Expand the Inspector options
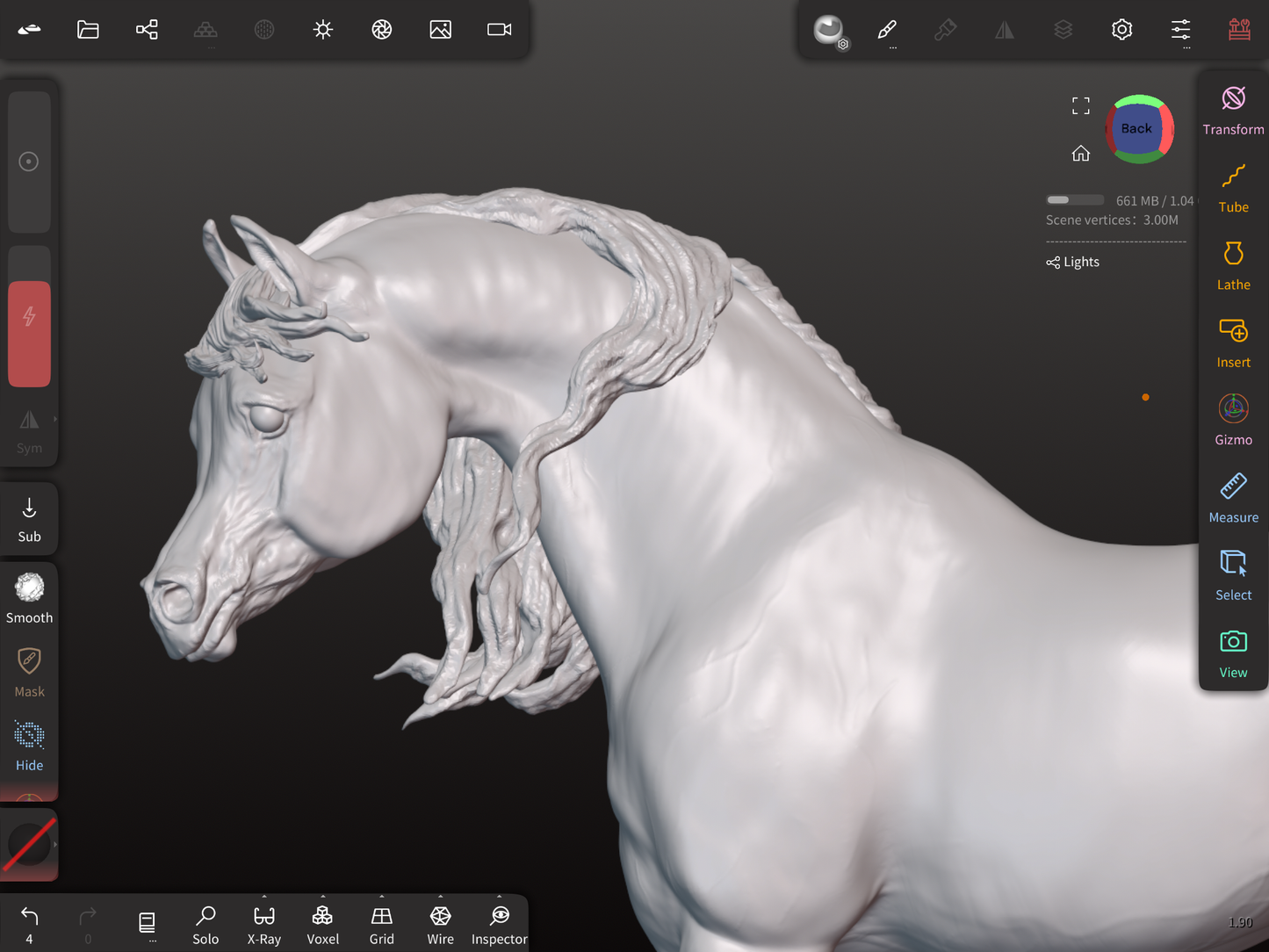1269x952 pixels. pyautogui.click(x=499, y=925)
